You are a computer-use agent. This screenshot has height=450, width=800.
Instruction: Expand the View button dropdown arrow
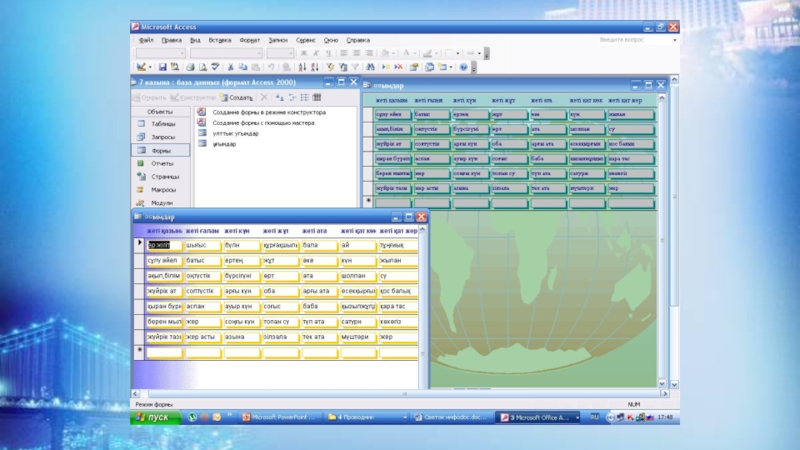pos(150,67)
